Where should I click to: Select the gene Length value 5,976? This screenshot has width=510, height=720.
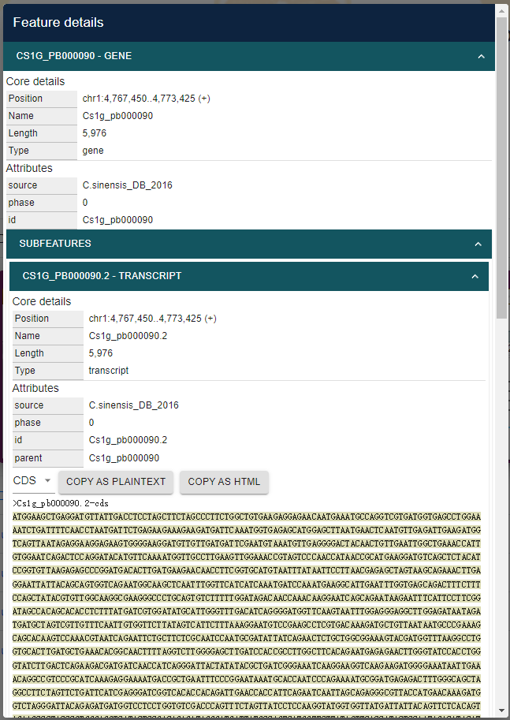tap(94, 133)
